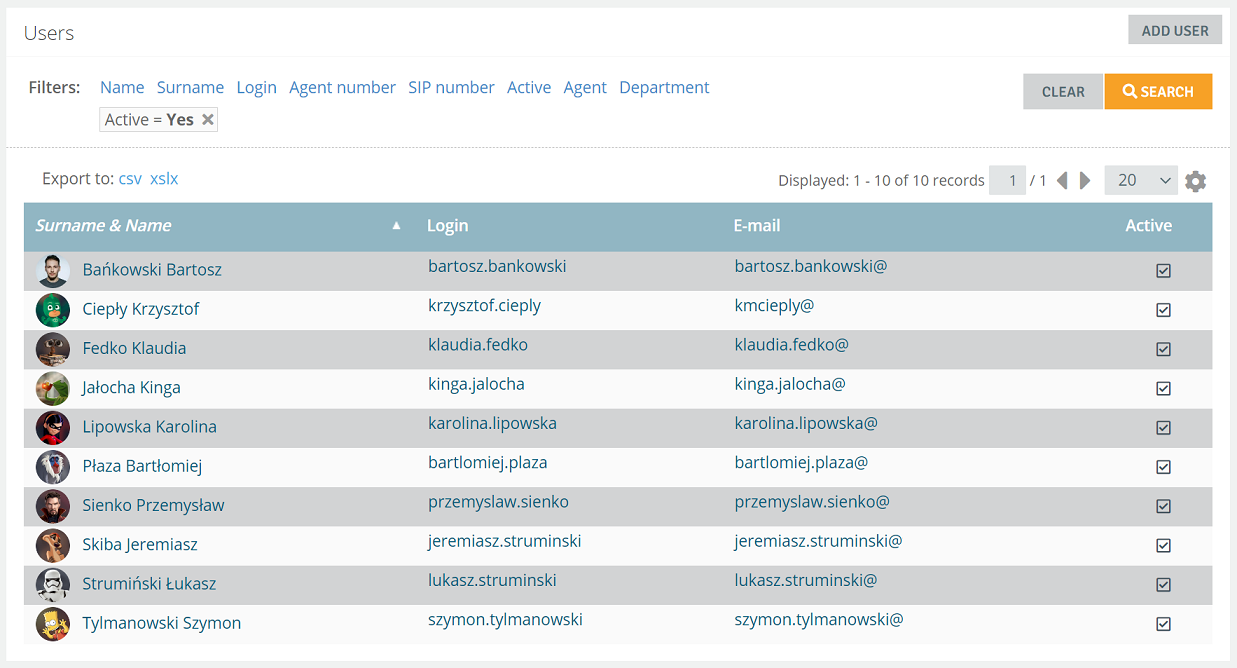Click login krzysztof.cieply
The image size is (1237, 668).
point(484,306)
